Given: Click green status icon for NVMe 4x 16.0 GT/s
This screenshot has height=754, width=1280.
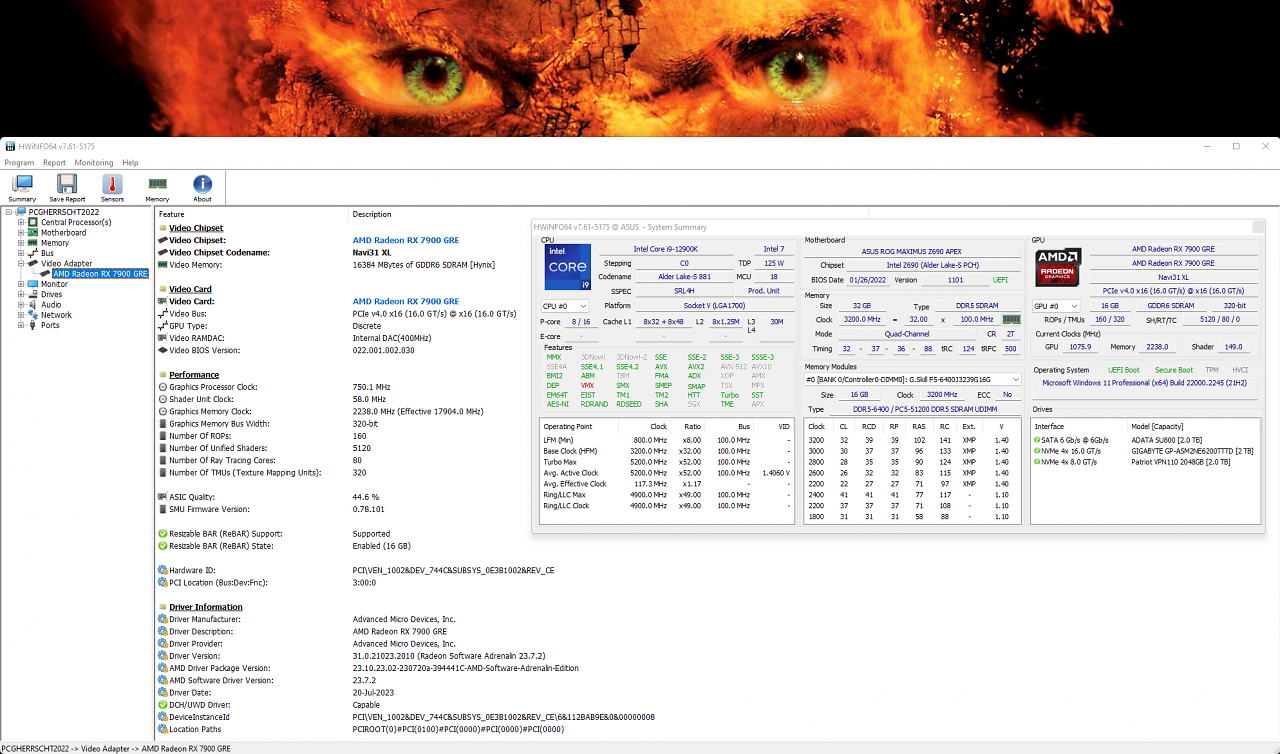Looking at the screenshot, I should pyautogui.click(x=1038, y=451).
